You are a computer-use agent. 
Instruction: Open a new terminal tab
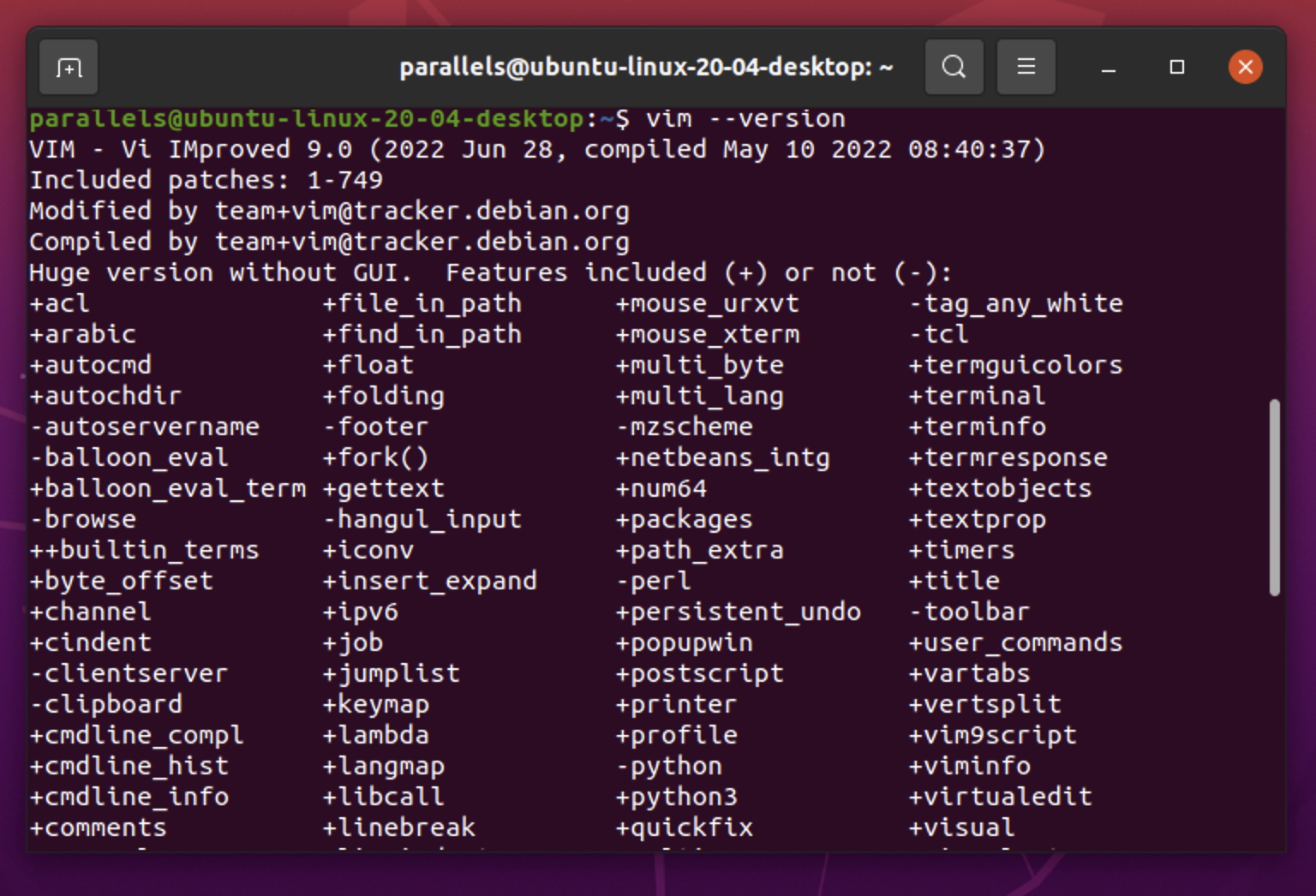pos(69,68)
